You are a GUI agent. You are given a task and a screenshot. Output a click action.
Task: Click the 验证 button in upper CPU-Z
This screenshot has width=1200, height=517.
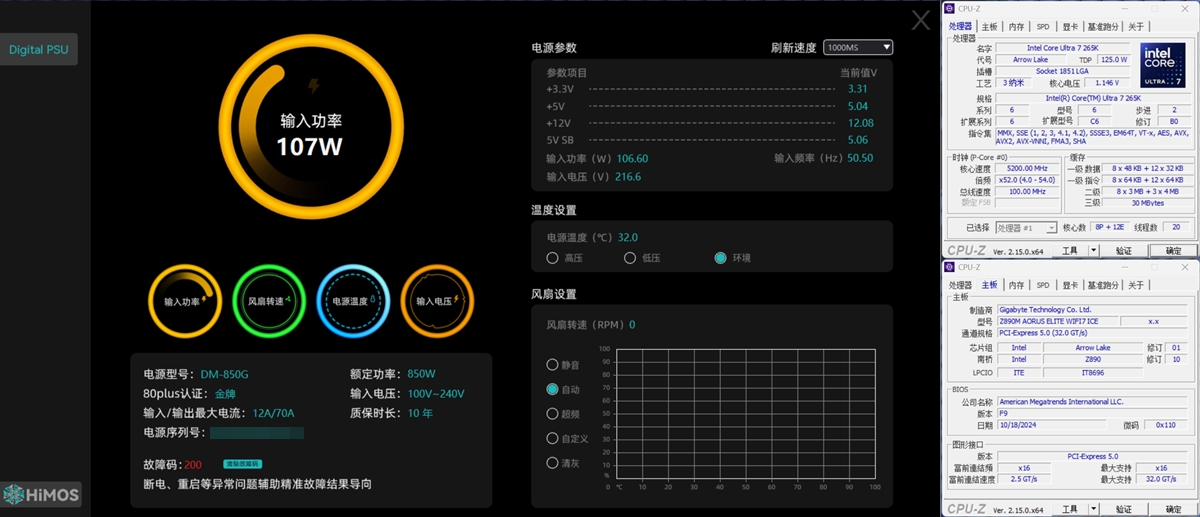click(x=1124, y=251)
